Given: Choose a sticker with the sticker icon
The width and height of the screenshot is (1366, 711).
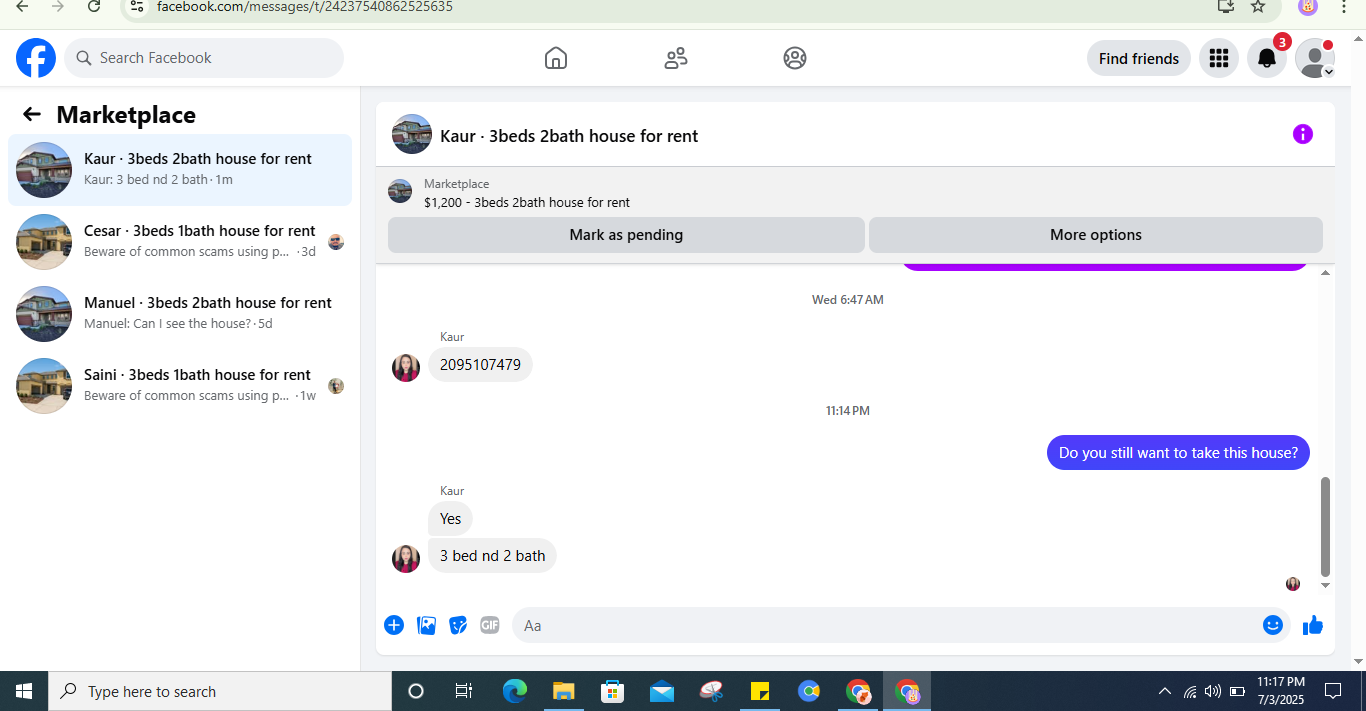Looking at the screenshot, I should (x=458, y=625).
